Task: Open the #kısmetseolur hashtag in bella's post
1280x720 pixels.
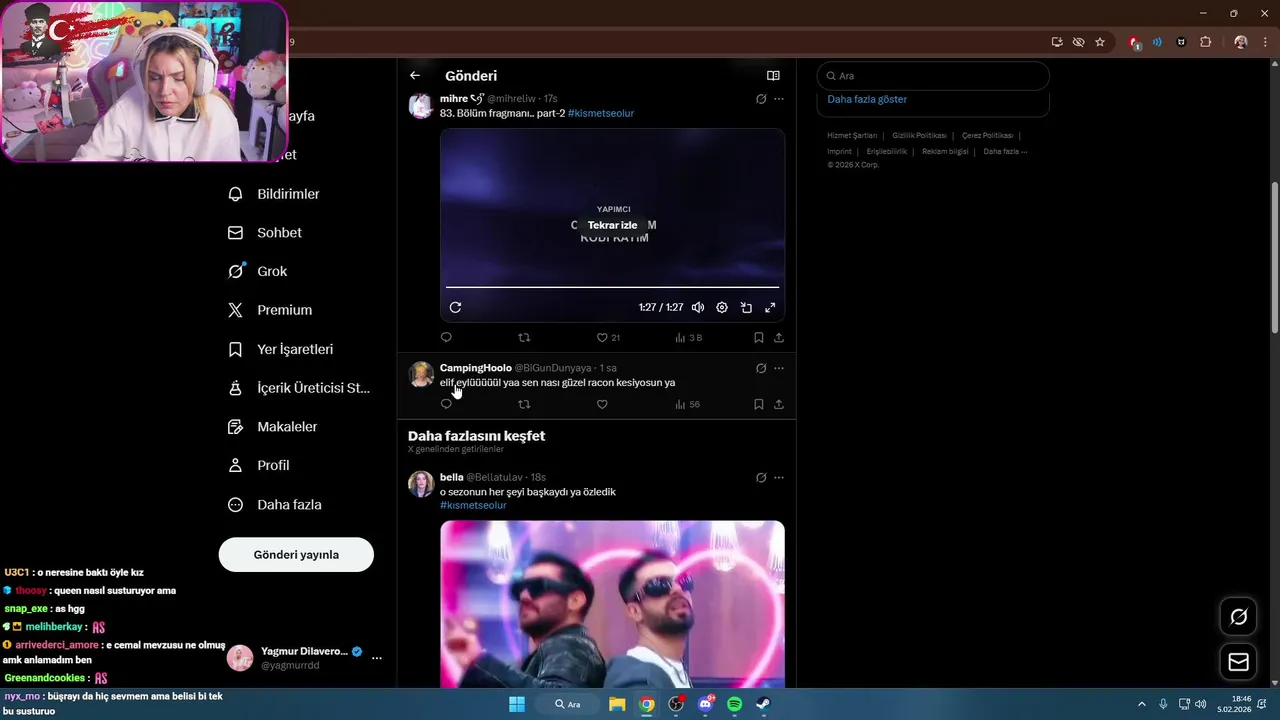Action: pos(473,505)
